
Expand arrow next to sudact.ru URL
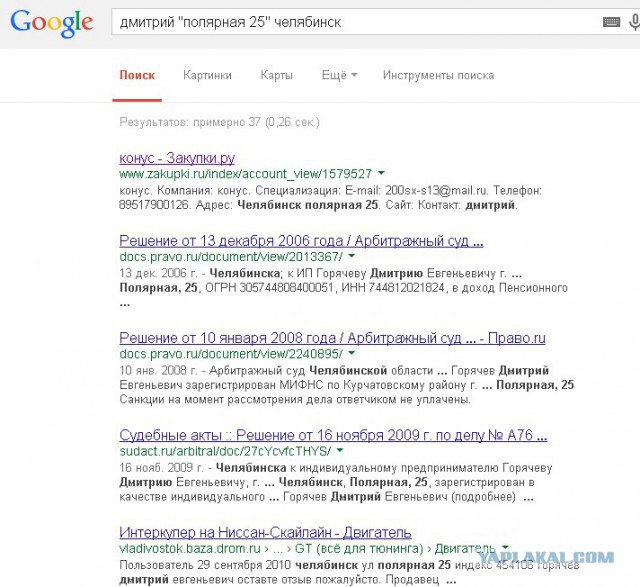(340, 450)
